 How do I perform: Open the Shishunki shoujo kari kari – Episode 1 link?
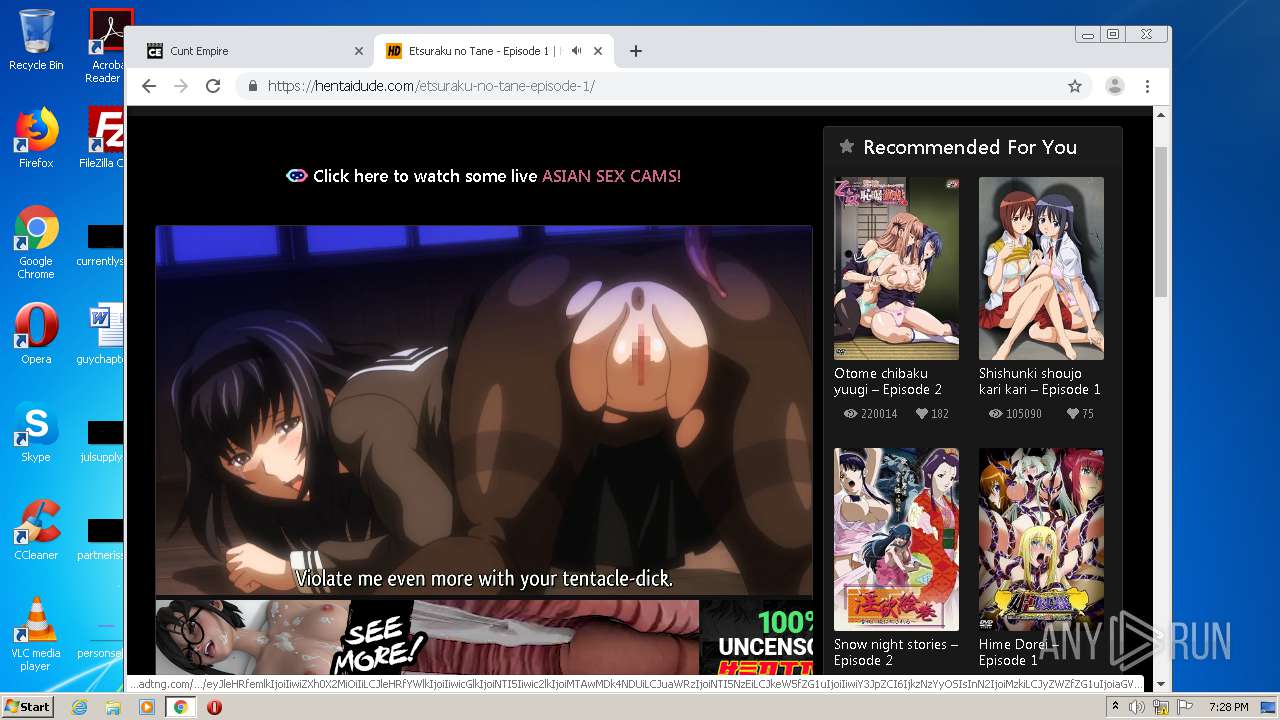pyautogui.click(x=1040, y=381)
